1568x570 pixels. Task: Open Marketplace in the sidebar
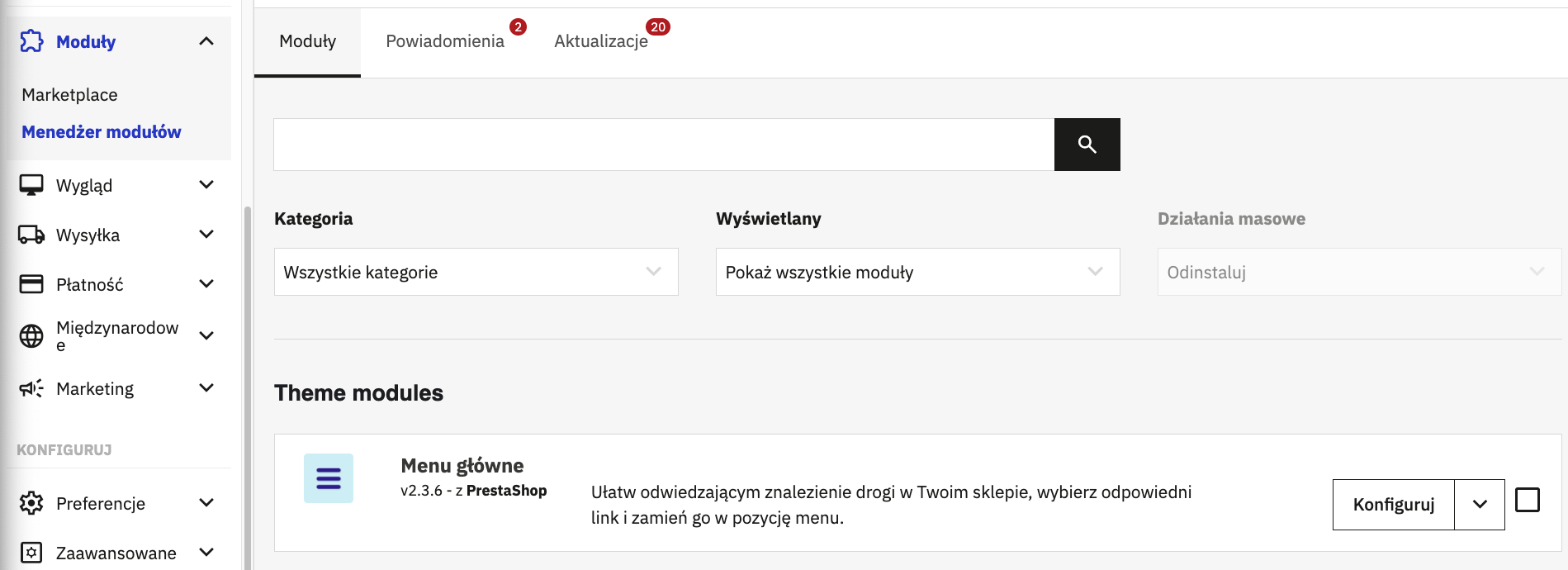[70, 95]
